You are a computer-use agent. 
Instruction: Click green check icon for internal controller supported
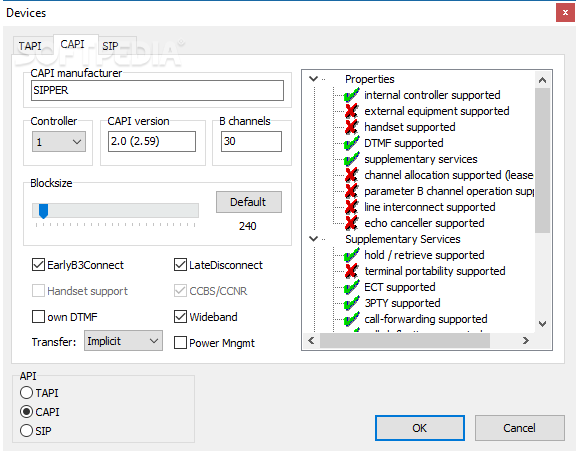pos(351,95)
